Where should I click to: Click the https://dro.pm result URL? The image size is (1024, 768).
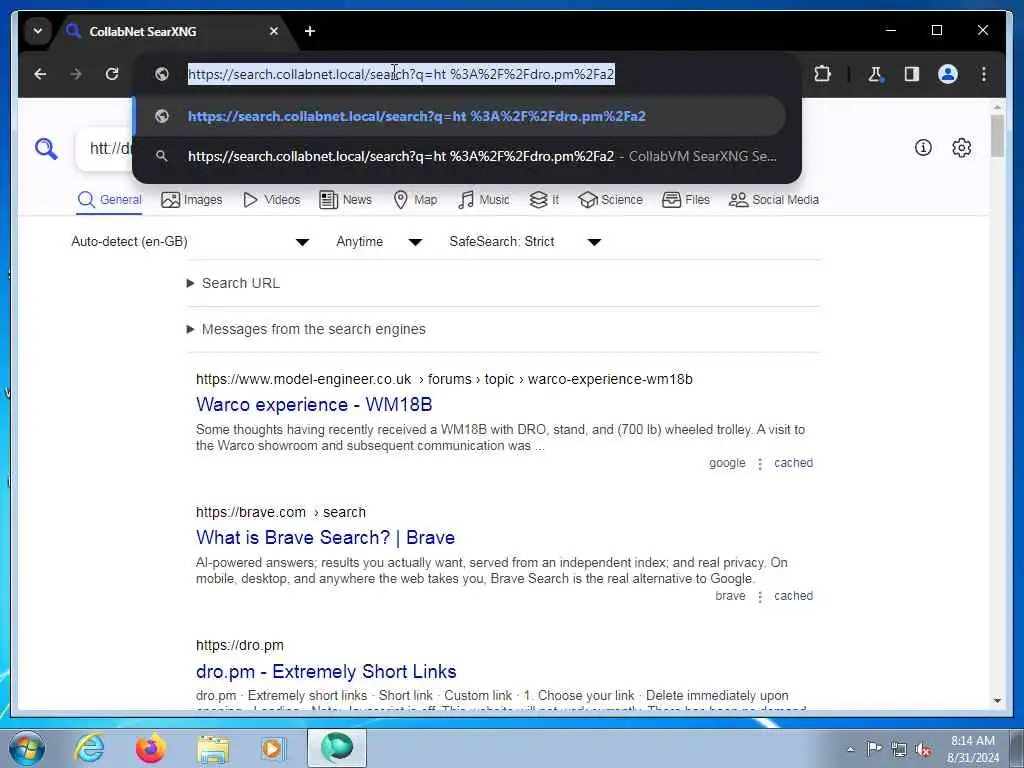tap(240, 646)
